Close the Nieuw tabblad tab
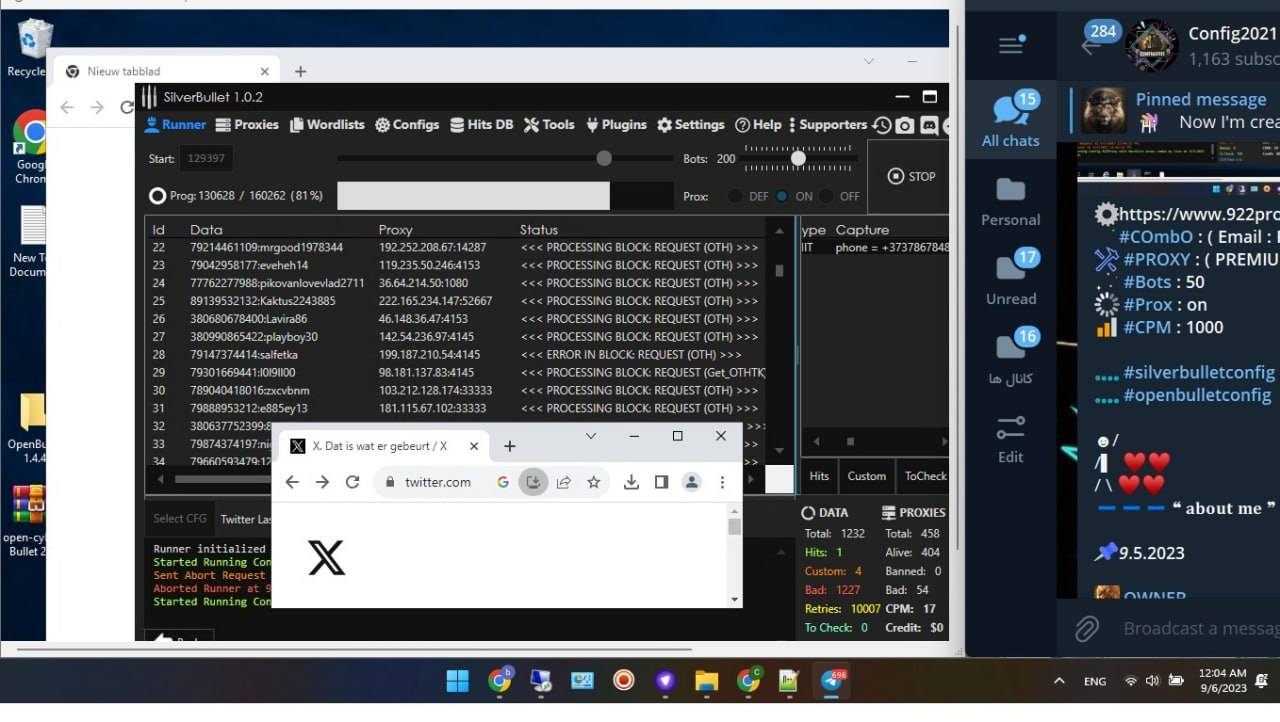This screenshot has width=1280, height=722. click(x=265, y=71)
